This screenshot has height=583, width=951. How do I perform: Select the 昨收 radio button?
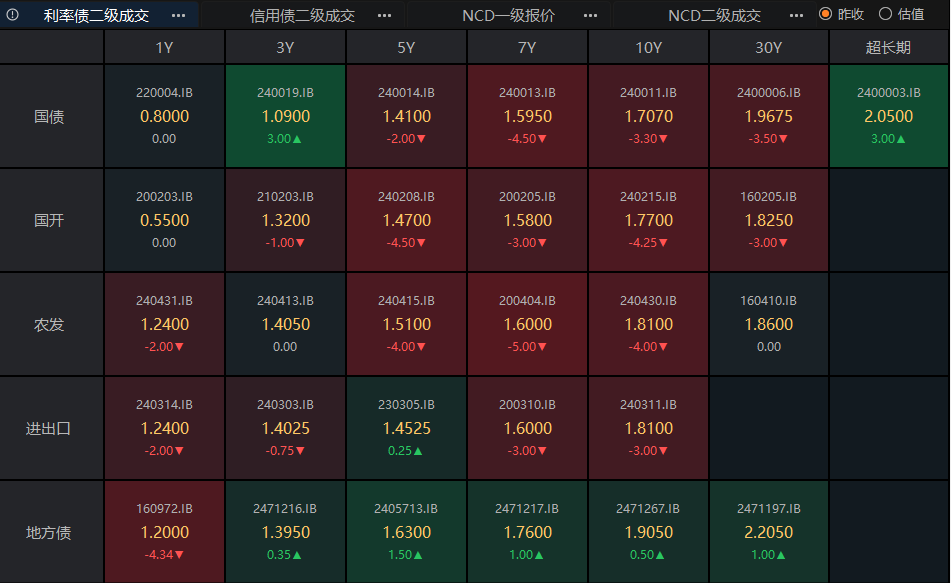tap(825, 14)
